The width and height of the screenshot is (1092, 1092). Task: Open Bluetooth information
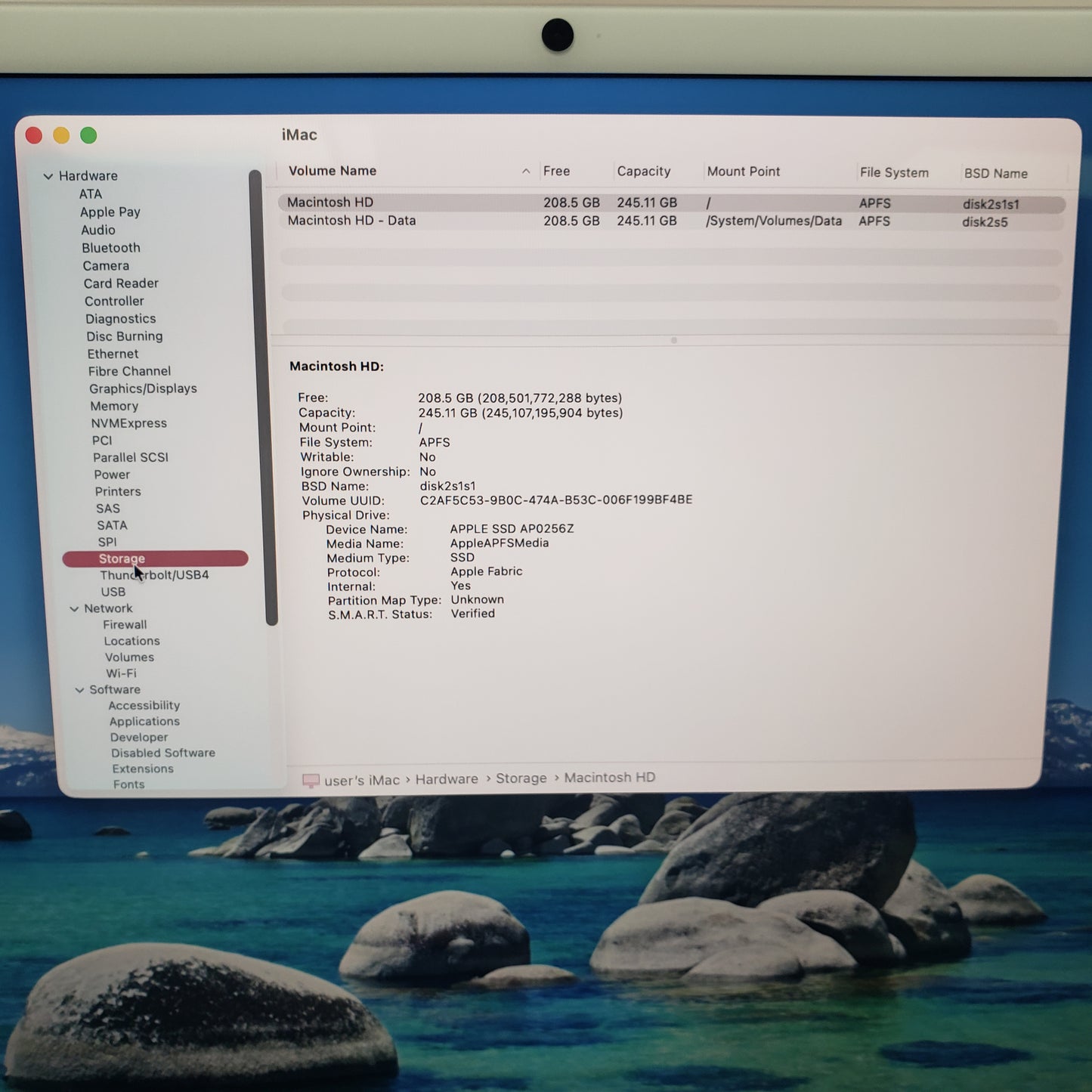point(110,247)
